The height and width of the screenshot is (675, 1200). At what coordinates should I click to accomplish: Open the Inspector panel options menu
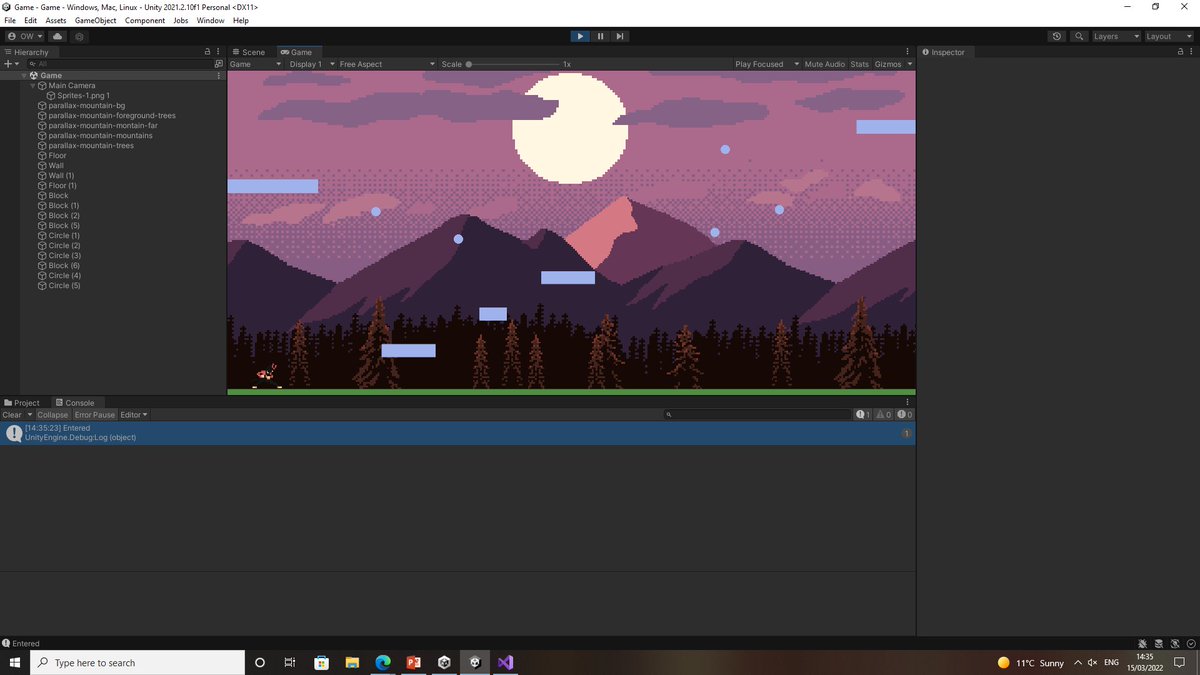coord(1192,52)
